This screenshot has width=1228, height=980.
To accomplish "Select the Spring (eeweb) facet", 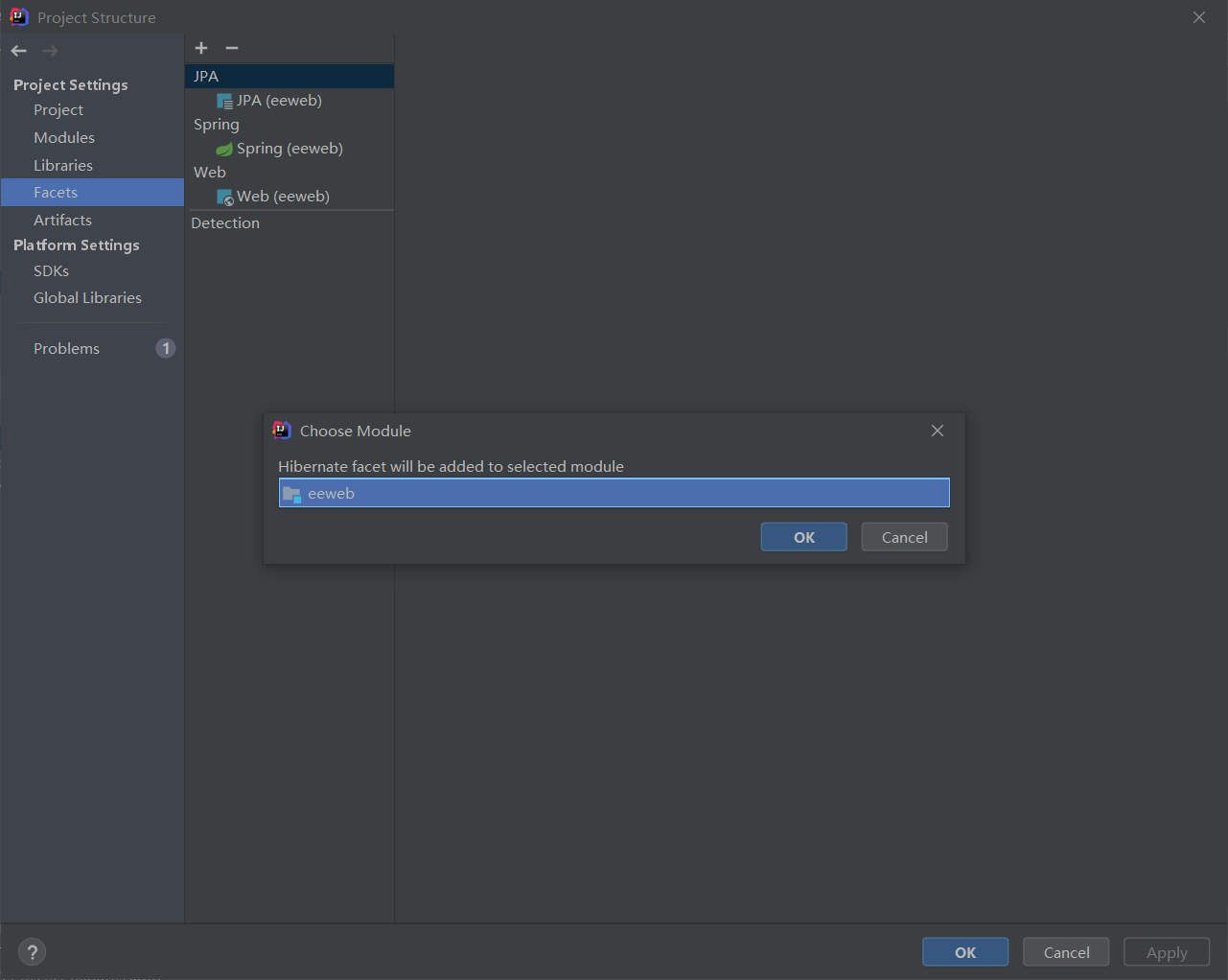I will [290, 149].
